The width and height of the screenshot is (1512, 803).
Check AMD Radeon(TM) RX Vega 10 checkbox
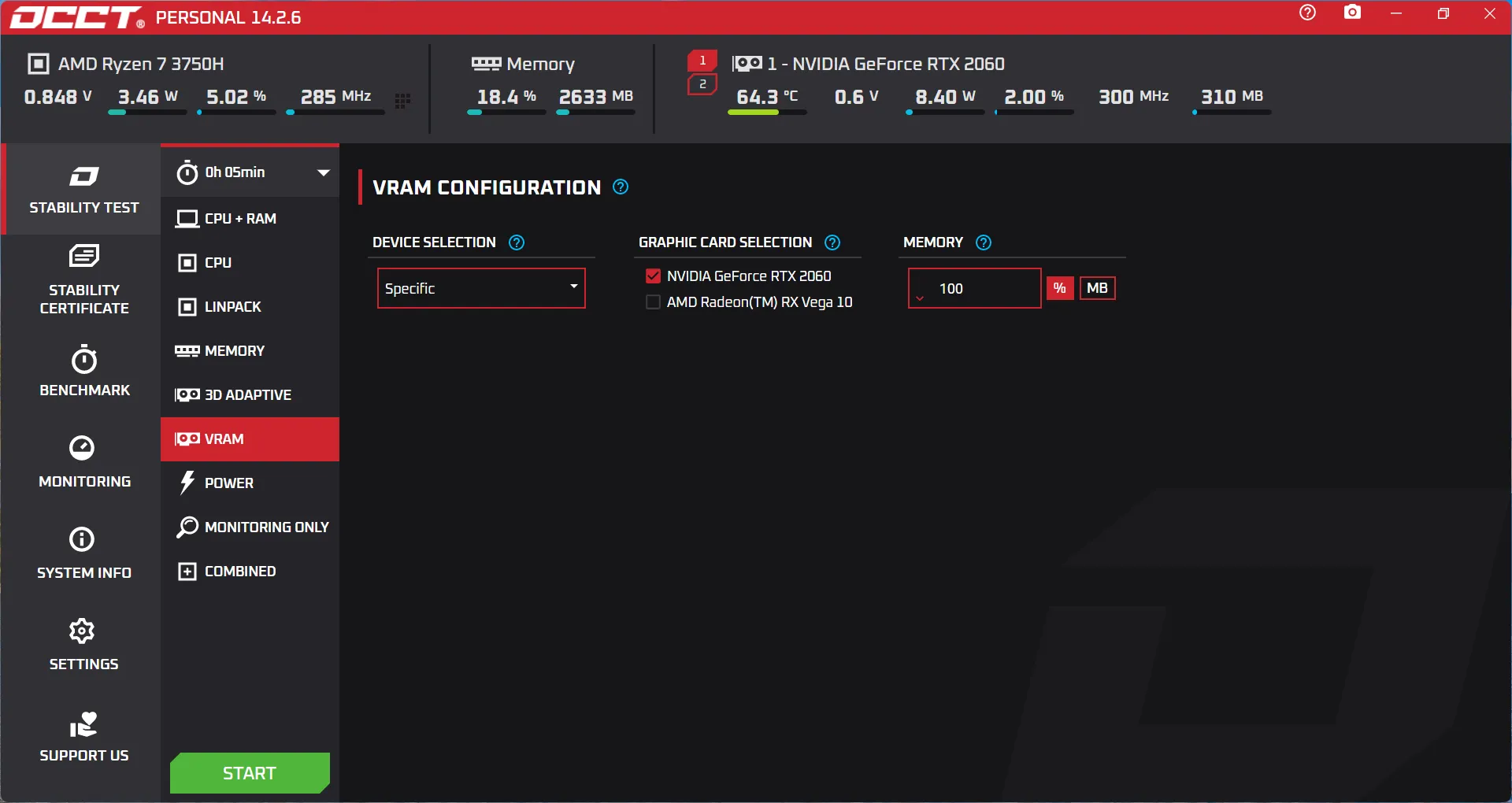[x=653, y=302]
